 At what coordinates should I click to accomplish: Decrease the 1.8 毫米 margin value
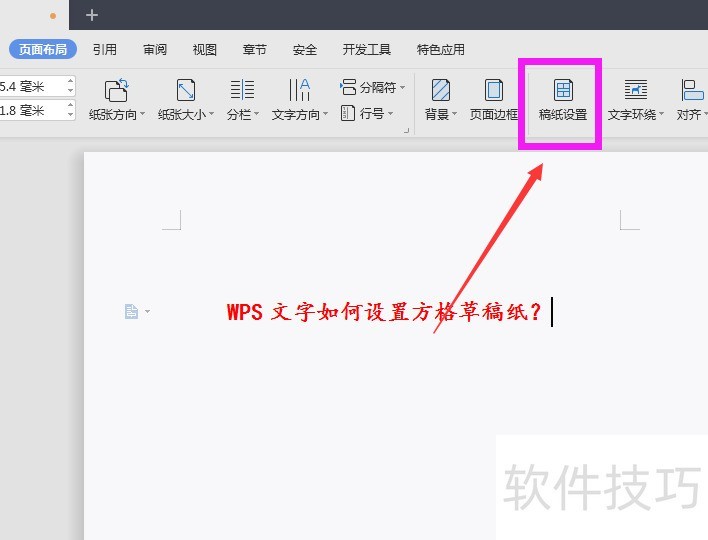point(70,115)
